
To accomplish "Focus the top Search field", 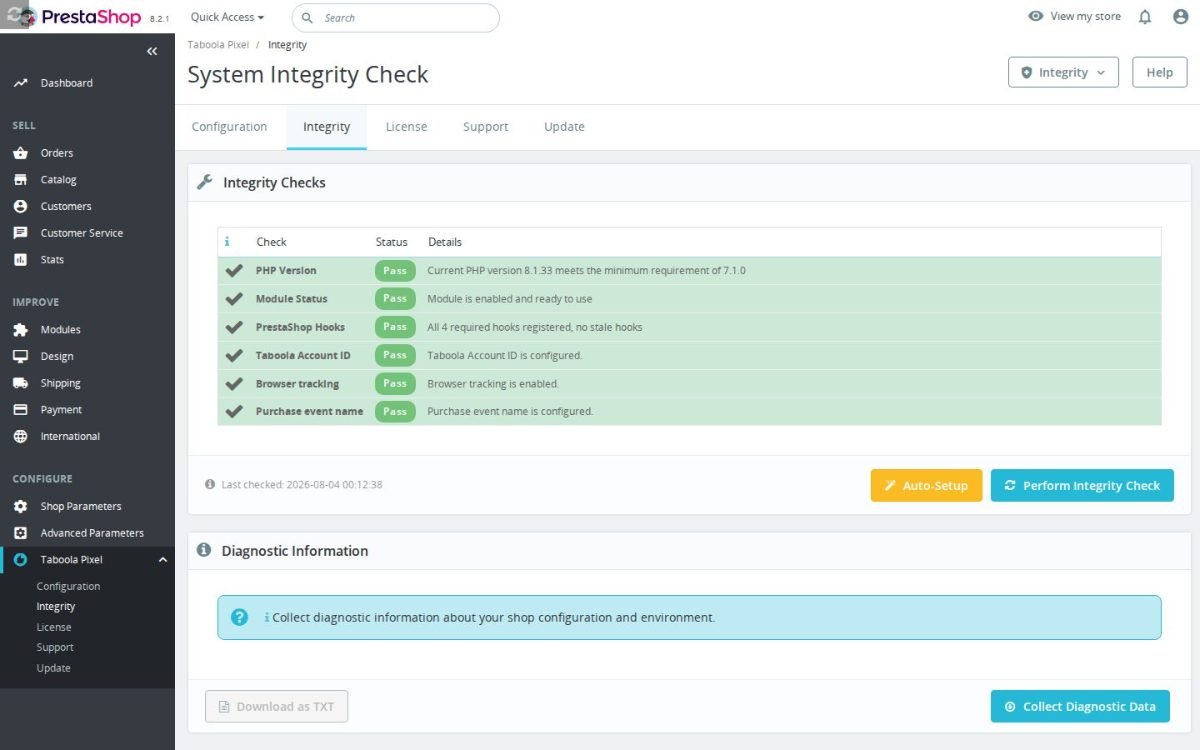I will pos(395,18).
